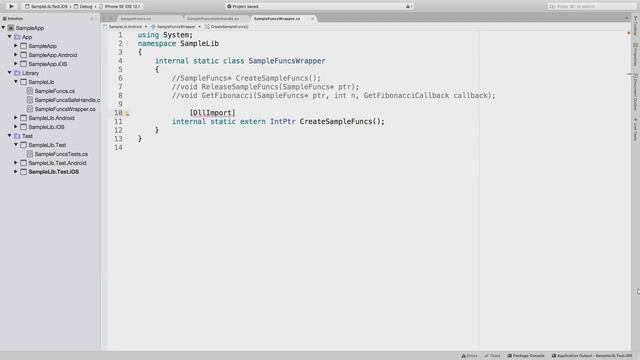Place cursor on the [DllImport] attribute

coord(212,113)
